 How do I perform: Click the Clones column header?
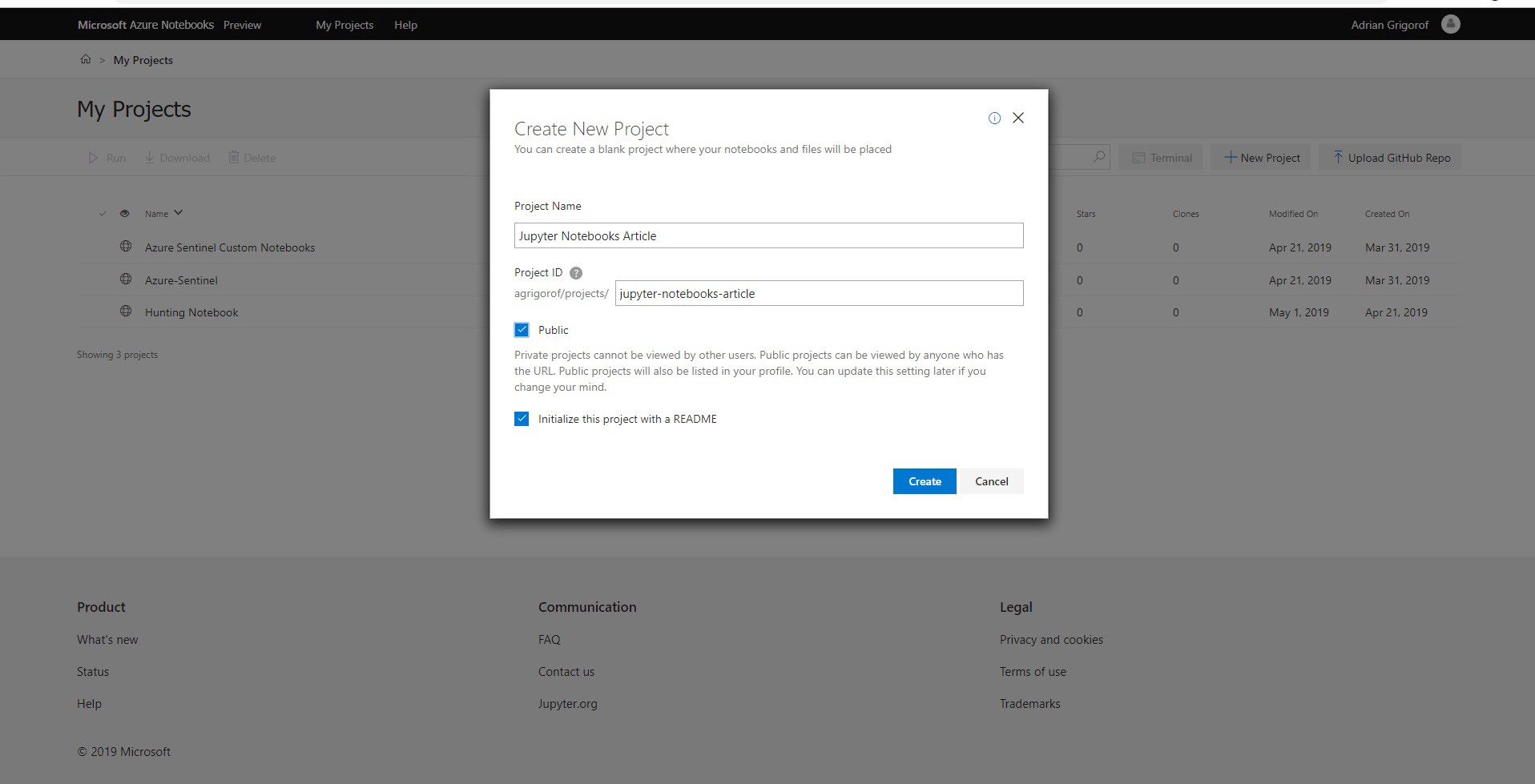[x=1186, y=214]
